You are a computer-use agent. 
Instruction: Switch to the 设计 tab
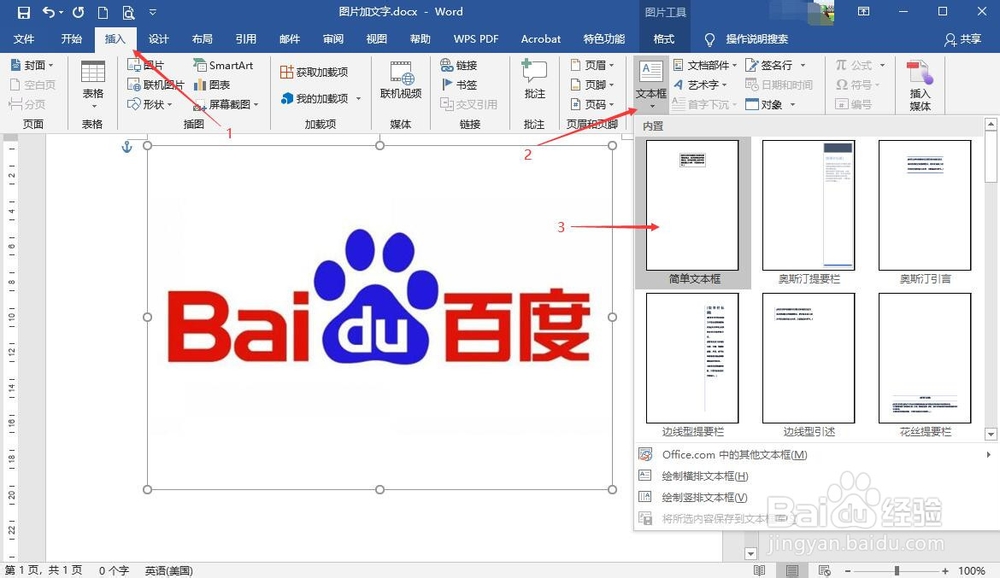(158, 39)
